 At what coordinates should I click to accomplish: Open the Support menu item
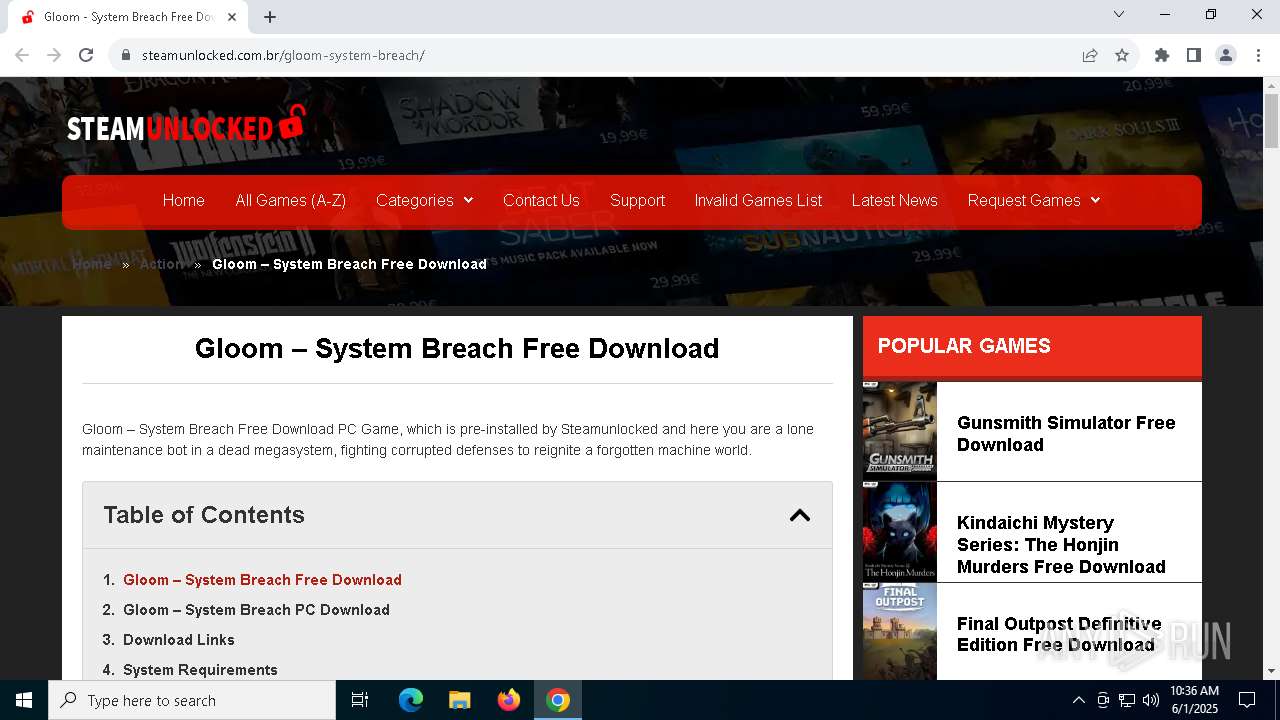coord(637,200)
